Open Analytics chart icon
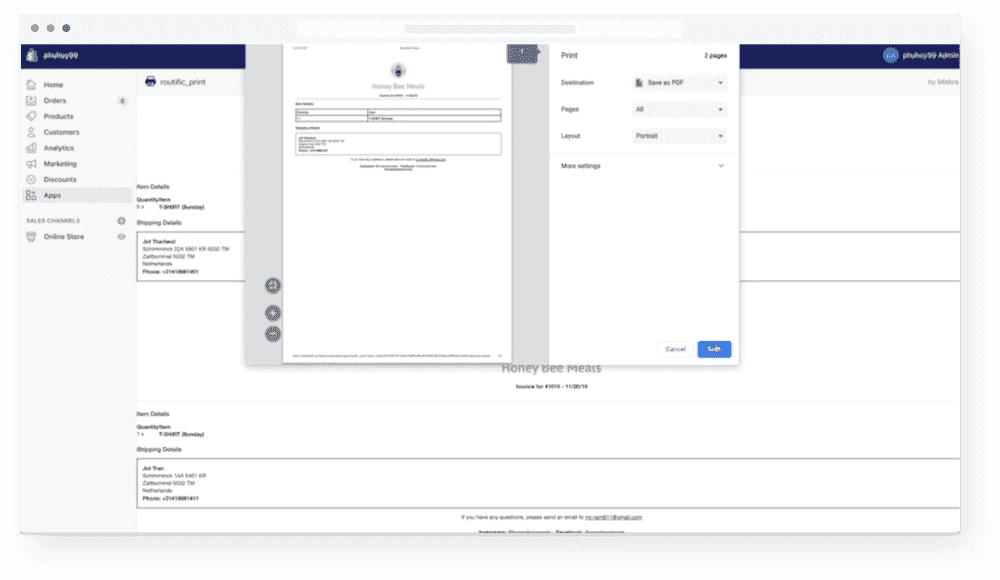The image size is (1000, 580). tap(32, 148)
